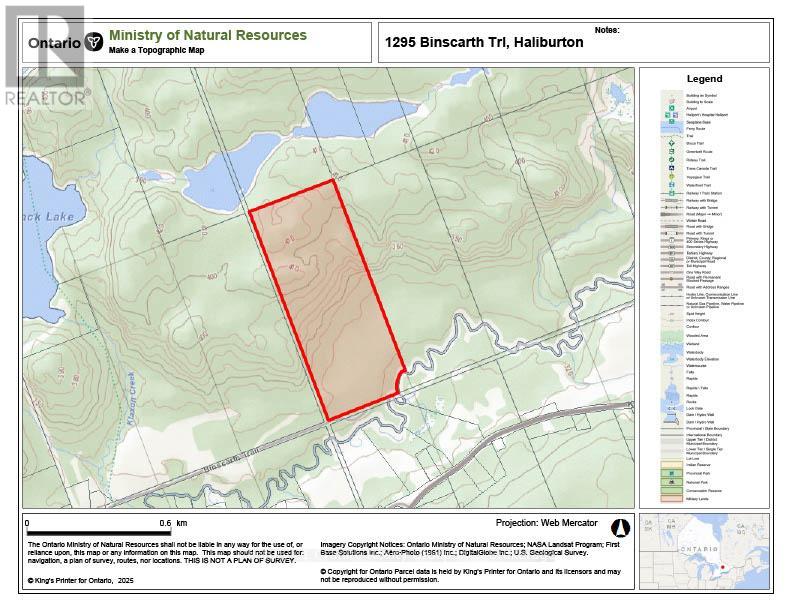
Task: Click the Legend panel heading
Action: pyautogui.click(x=703, y=79)
